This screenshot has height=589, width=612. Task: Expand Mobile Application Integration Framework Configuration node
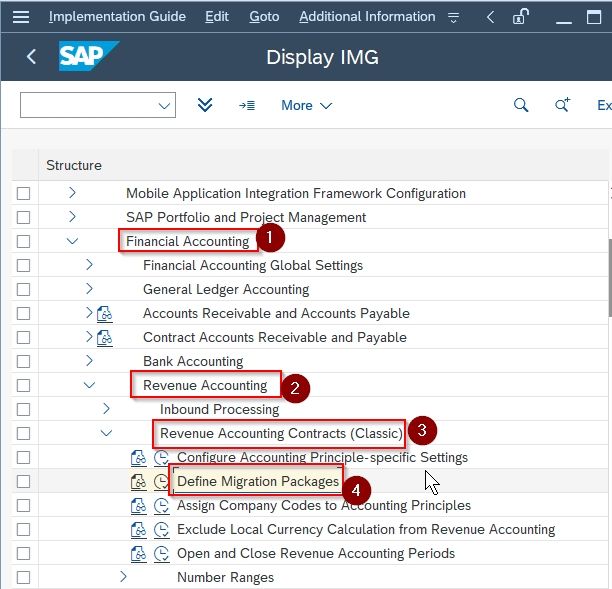72,192
